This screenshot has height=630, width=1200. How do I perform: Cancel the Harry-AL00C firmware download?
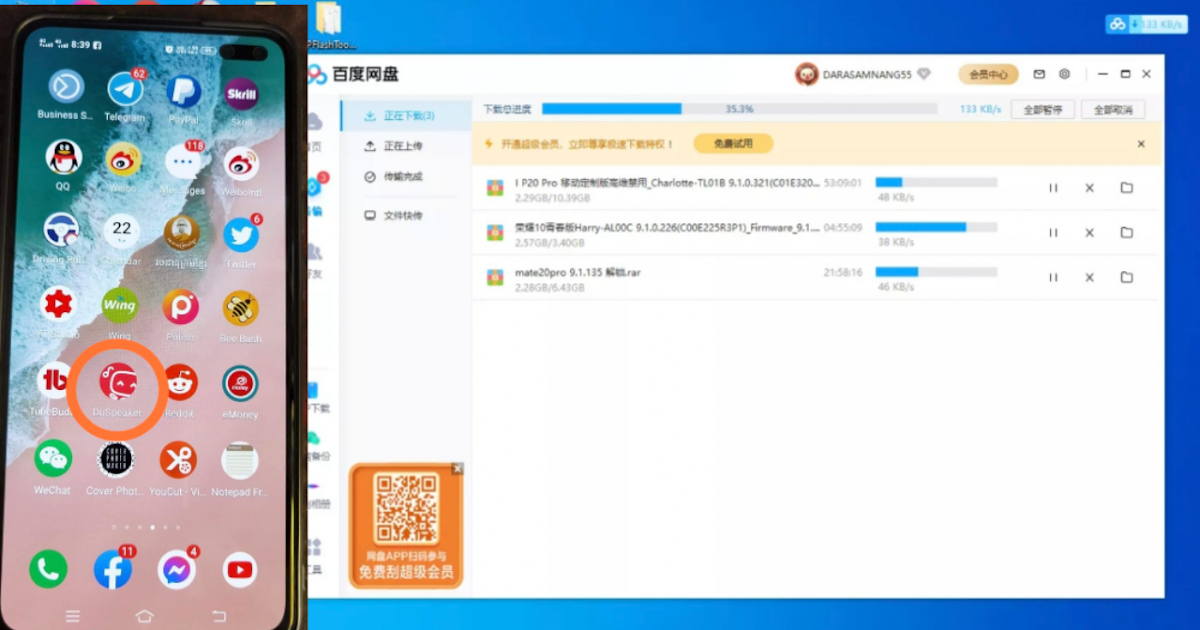click(x=1090, y=233)
